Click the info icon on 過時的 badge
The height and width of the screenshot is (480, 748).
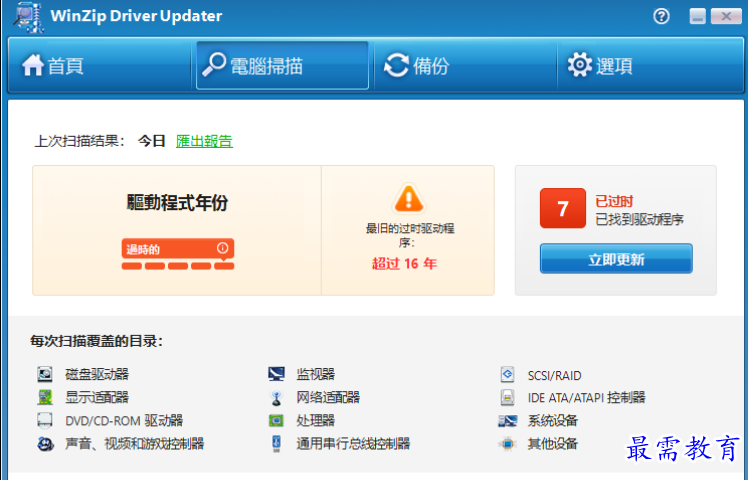pos(222,248)
